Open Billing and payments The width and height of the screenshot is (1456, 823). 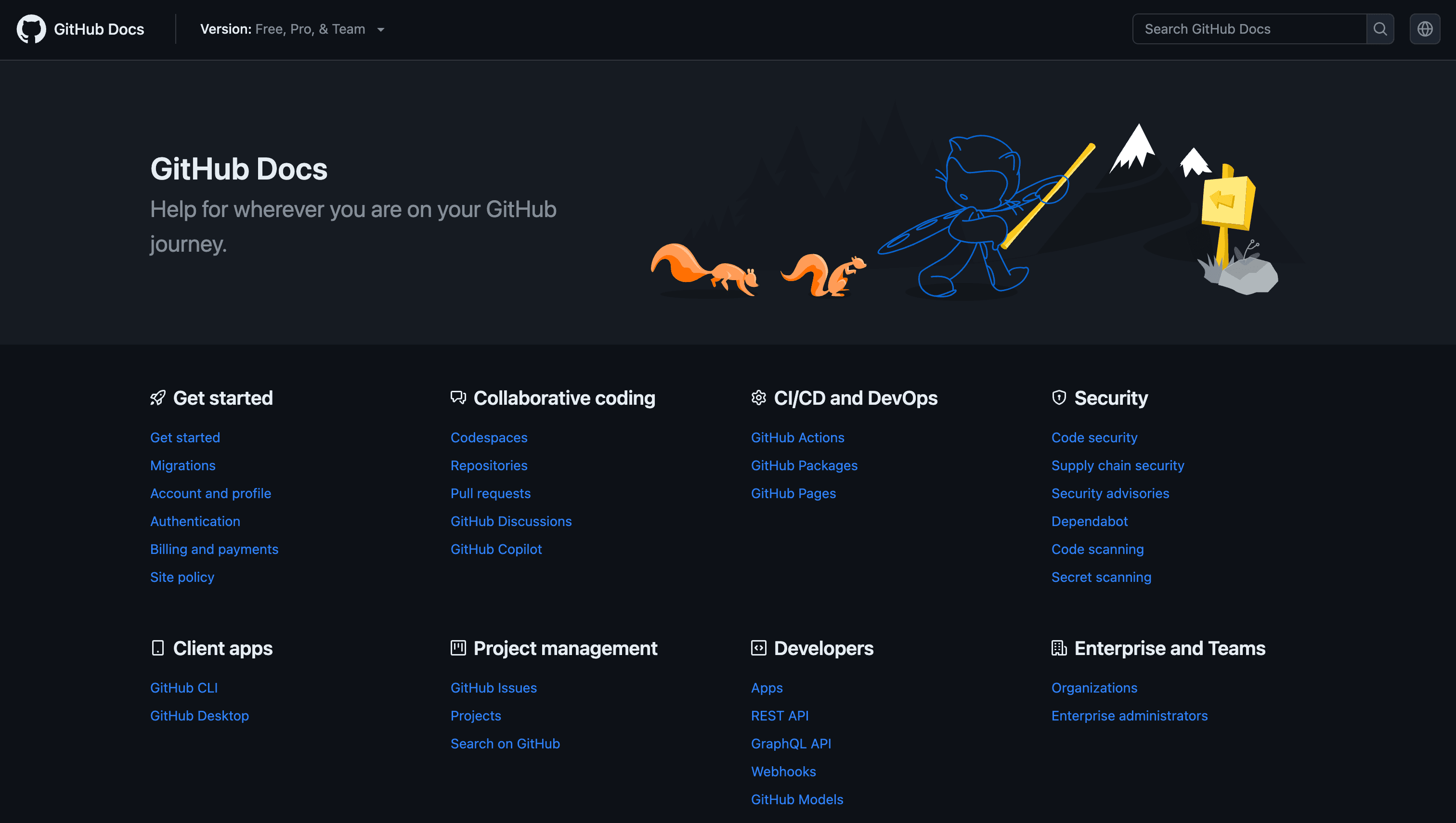(214, 549)
